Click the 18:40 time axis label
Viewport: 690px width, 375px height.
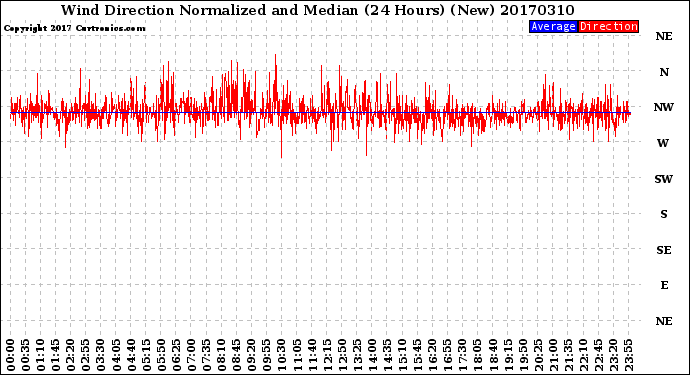click(x=493, y=355)
